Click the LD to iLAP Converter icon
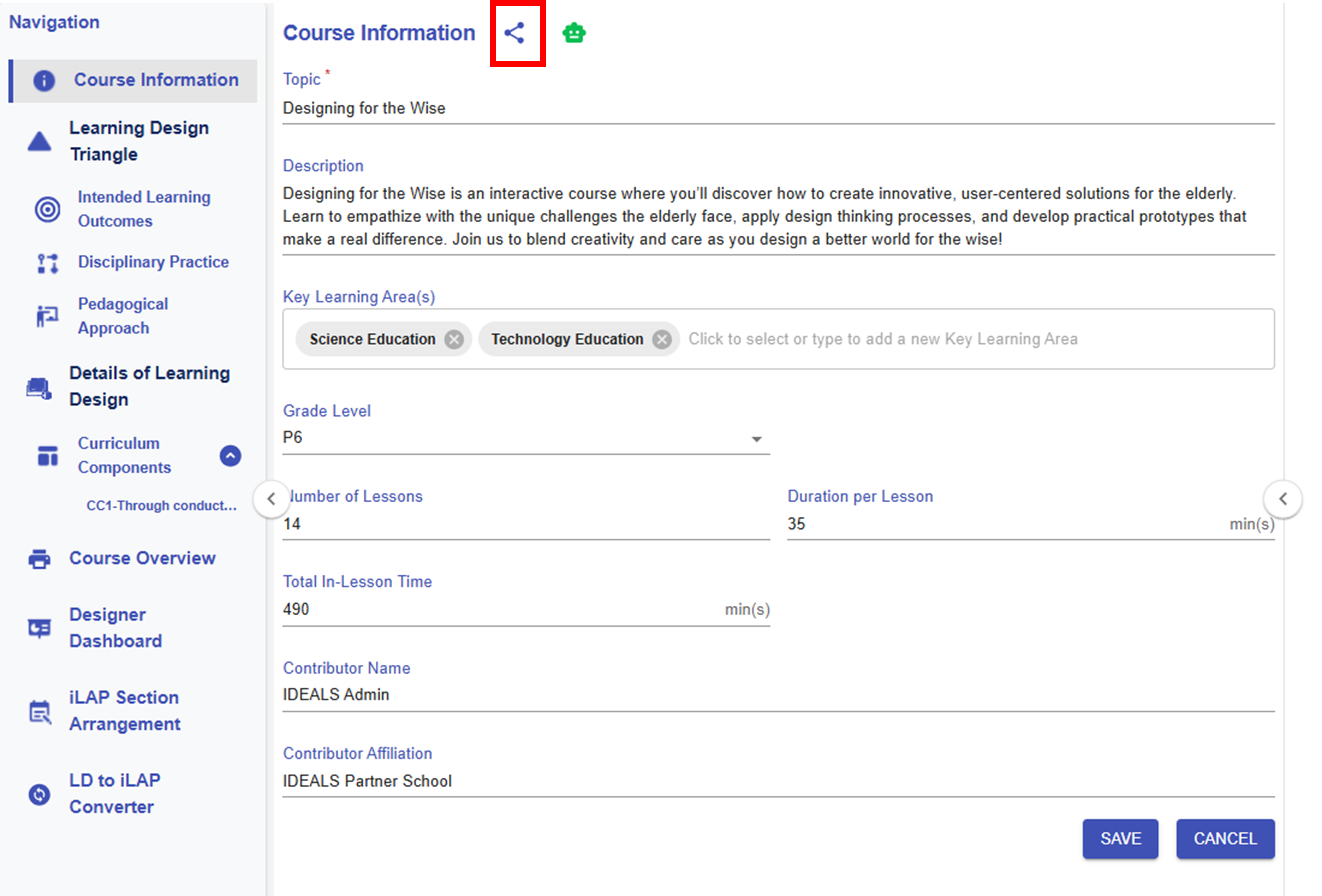 click(x=39, y=794)
